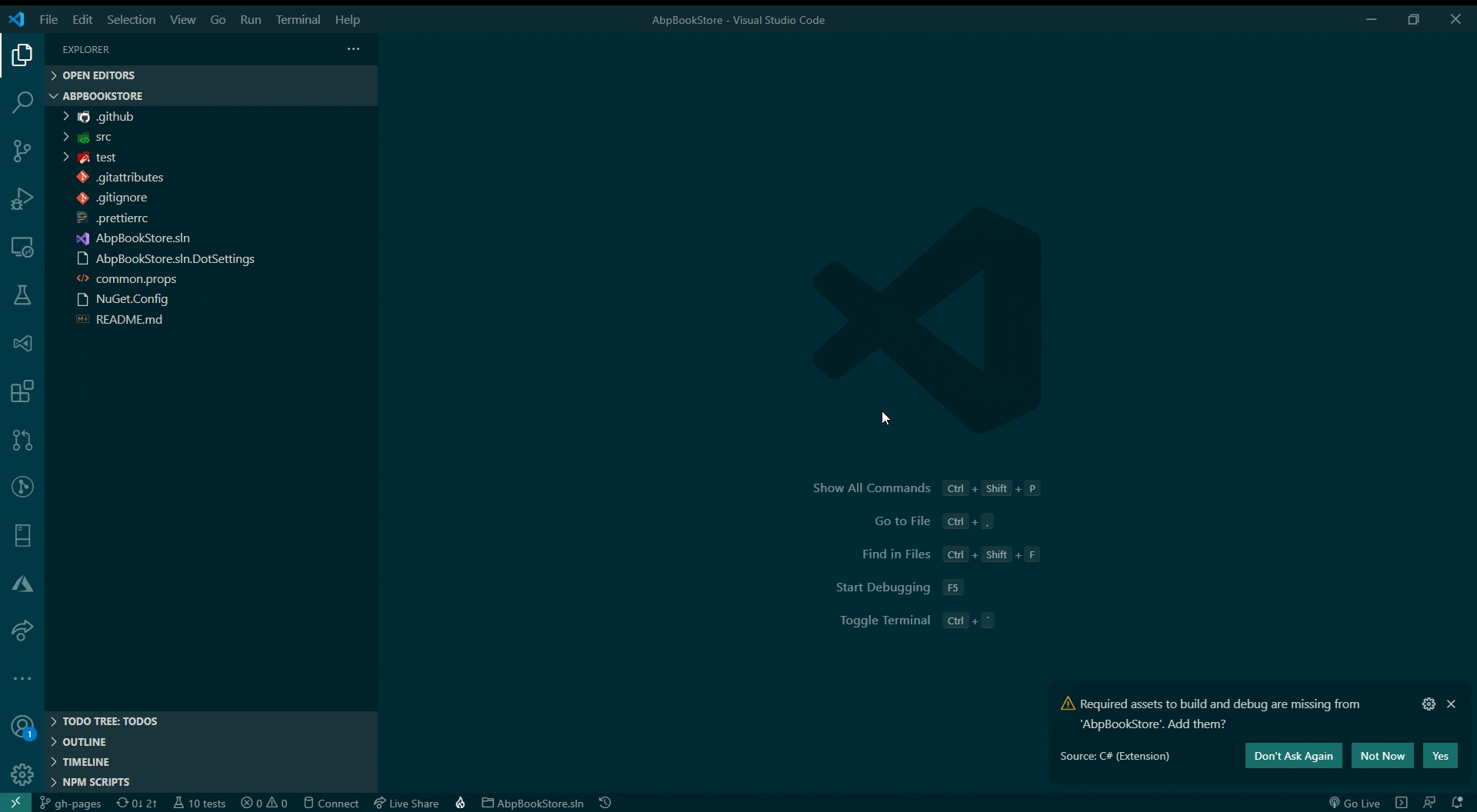
Task: Expand the test folder
Action: coord(211,157)
